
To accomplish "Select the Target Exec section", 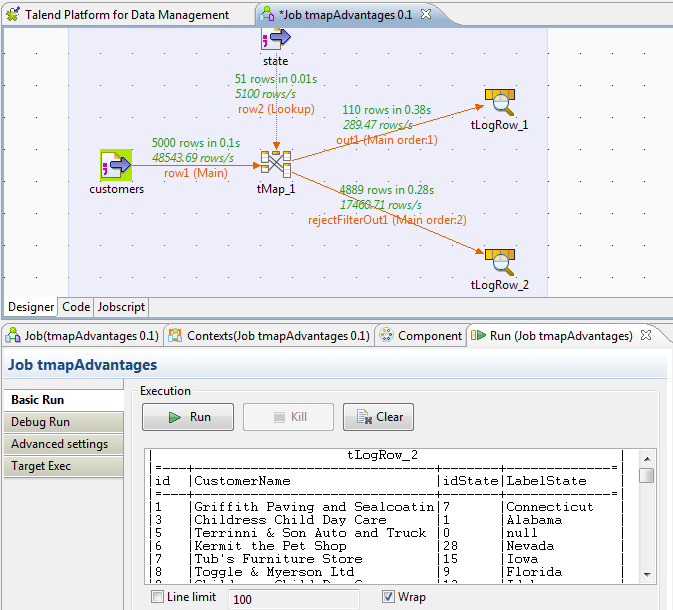I will pyautogui.click(x=64, y=466).
